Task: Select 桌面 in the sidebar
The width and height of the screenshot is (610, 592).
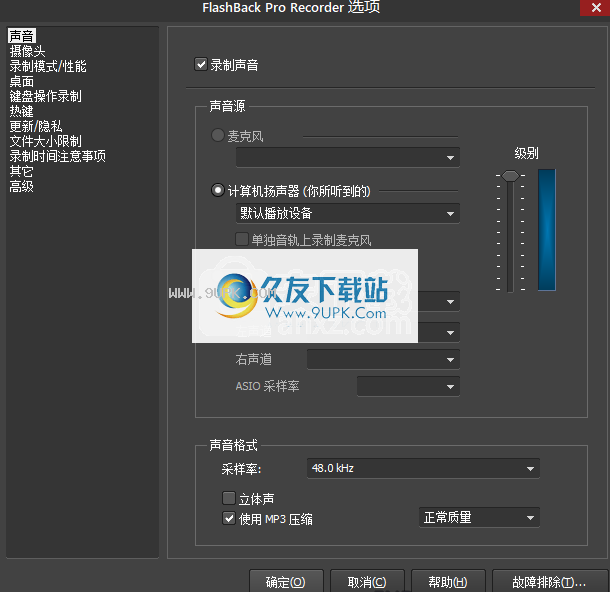Action: tap(21, 81)
